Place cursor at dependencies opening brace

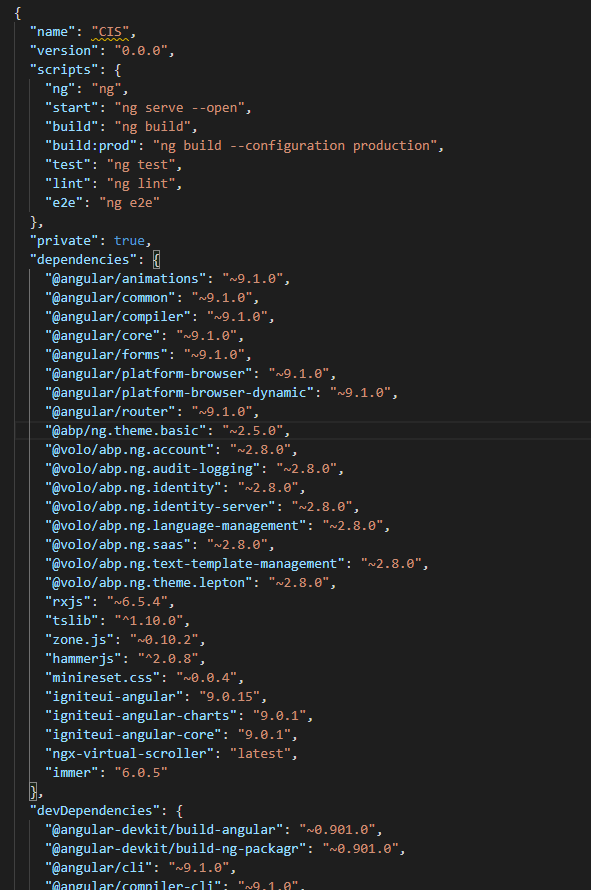click(157, 260)
